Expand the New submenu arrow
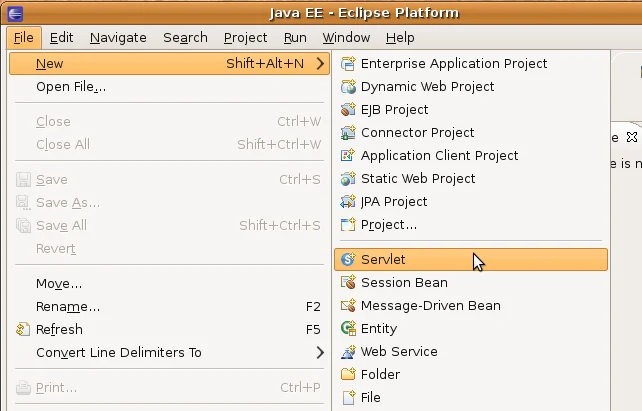 point(320,64)
